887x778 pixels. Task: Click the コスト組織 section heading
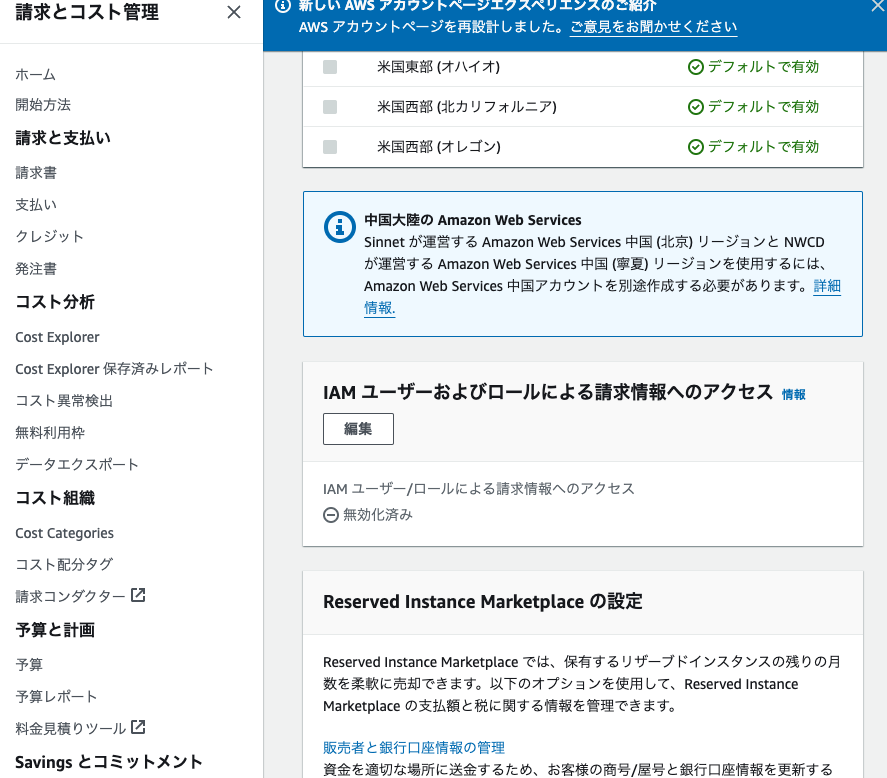55,498
